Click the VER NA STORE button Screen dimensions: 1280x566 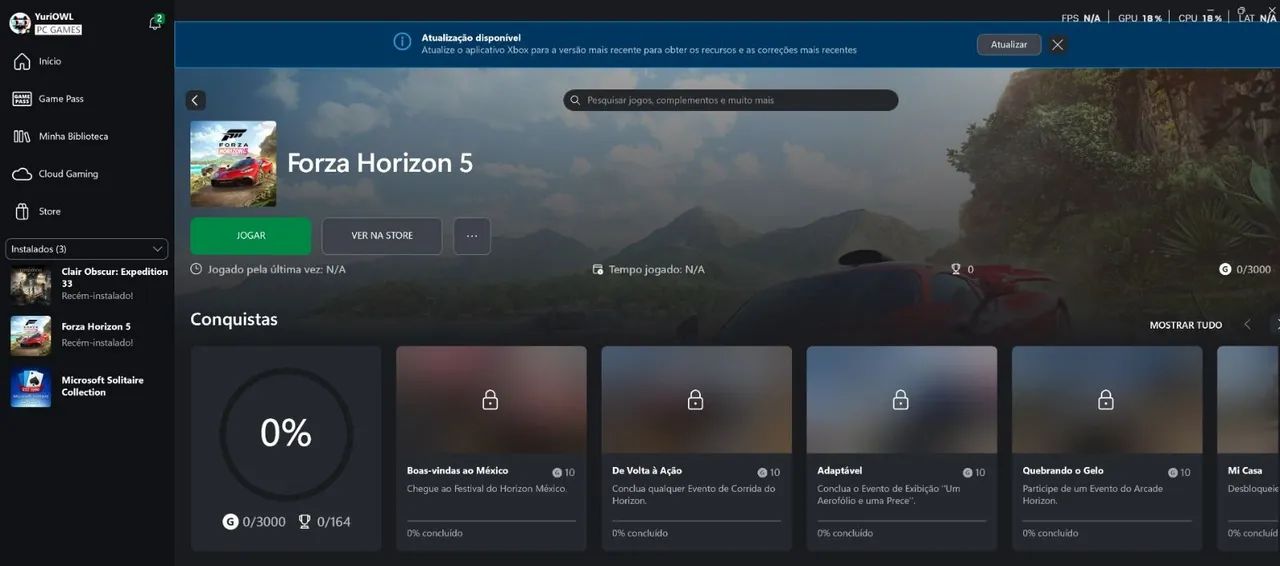[382, 236]
